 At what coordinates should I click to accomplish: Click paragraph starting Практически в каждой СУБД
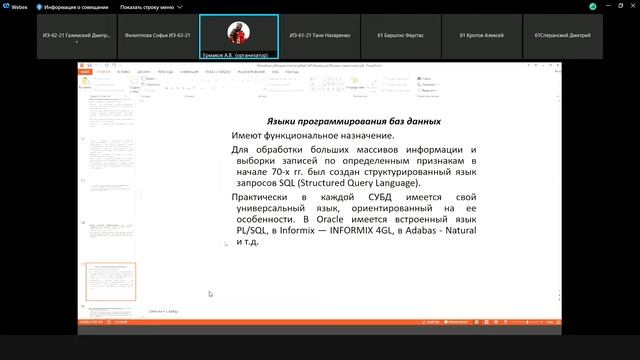click(x=354, y=219)
